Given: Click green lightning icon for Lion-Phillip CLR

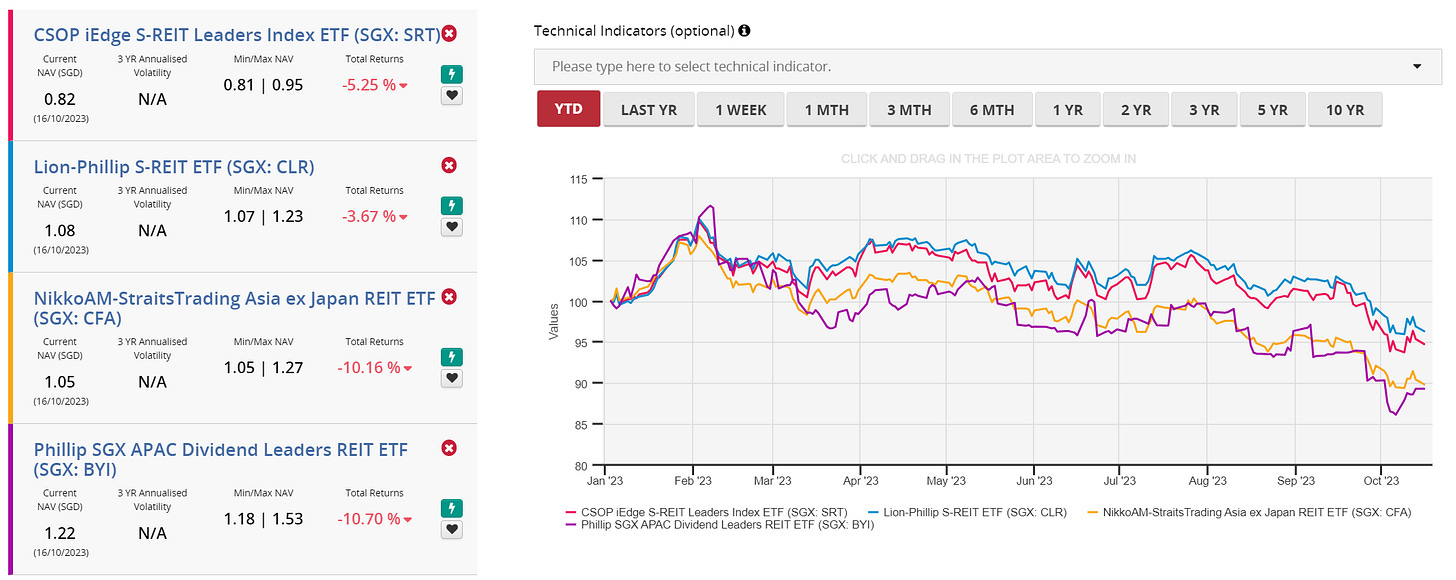Looking at the screenshot, I should pyautogui.click(x=450, y=206).
